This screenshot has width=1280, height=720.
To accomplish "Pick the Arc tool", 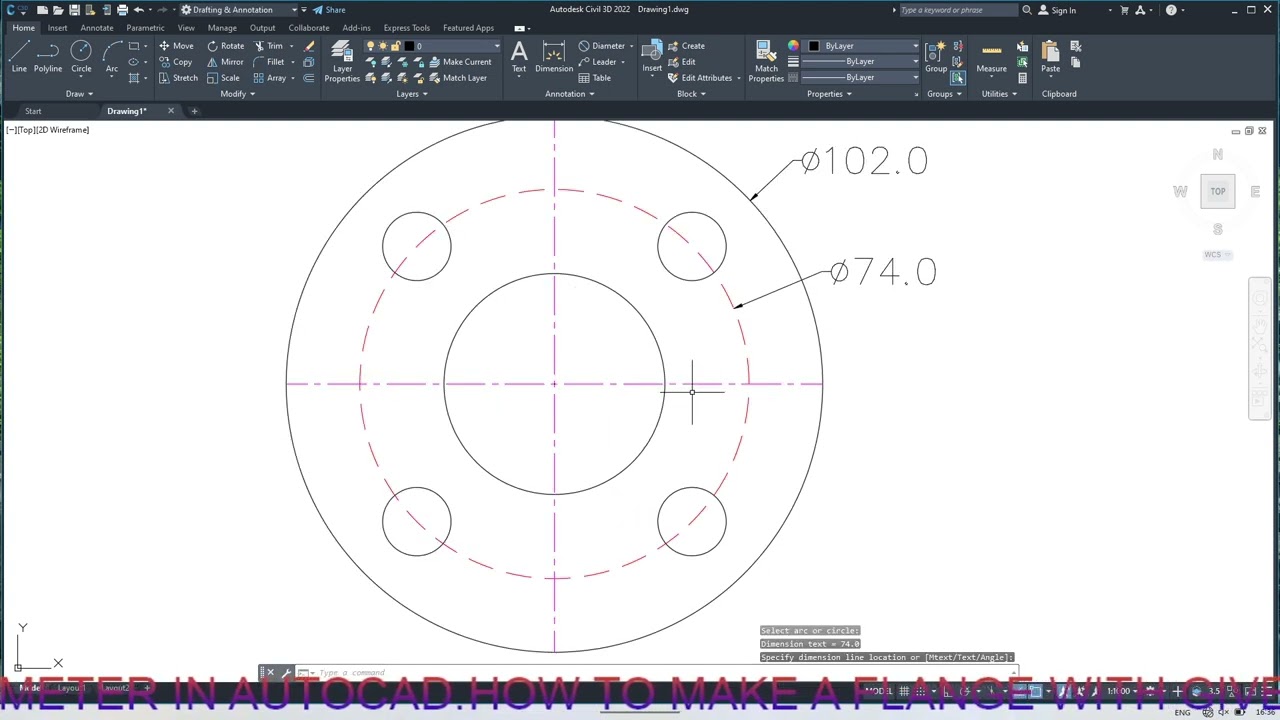I will tap(112, 57).
